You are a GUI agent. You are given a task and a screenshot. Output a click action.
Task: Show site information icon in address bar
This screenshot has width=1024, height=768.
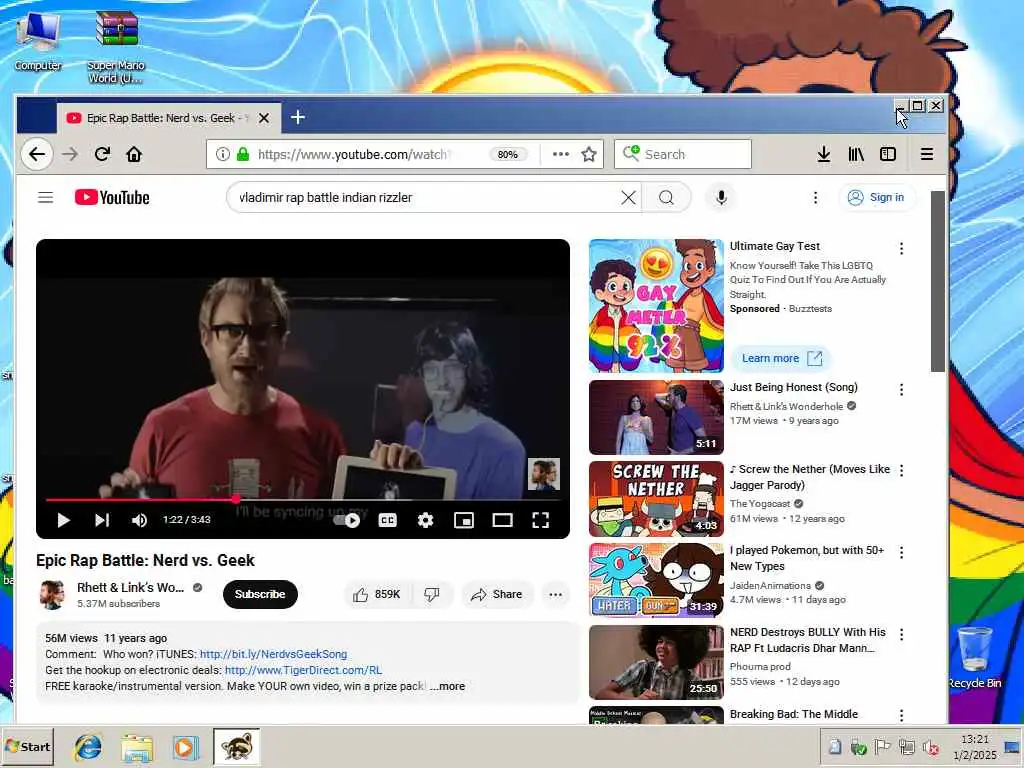pos(223,155)
